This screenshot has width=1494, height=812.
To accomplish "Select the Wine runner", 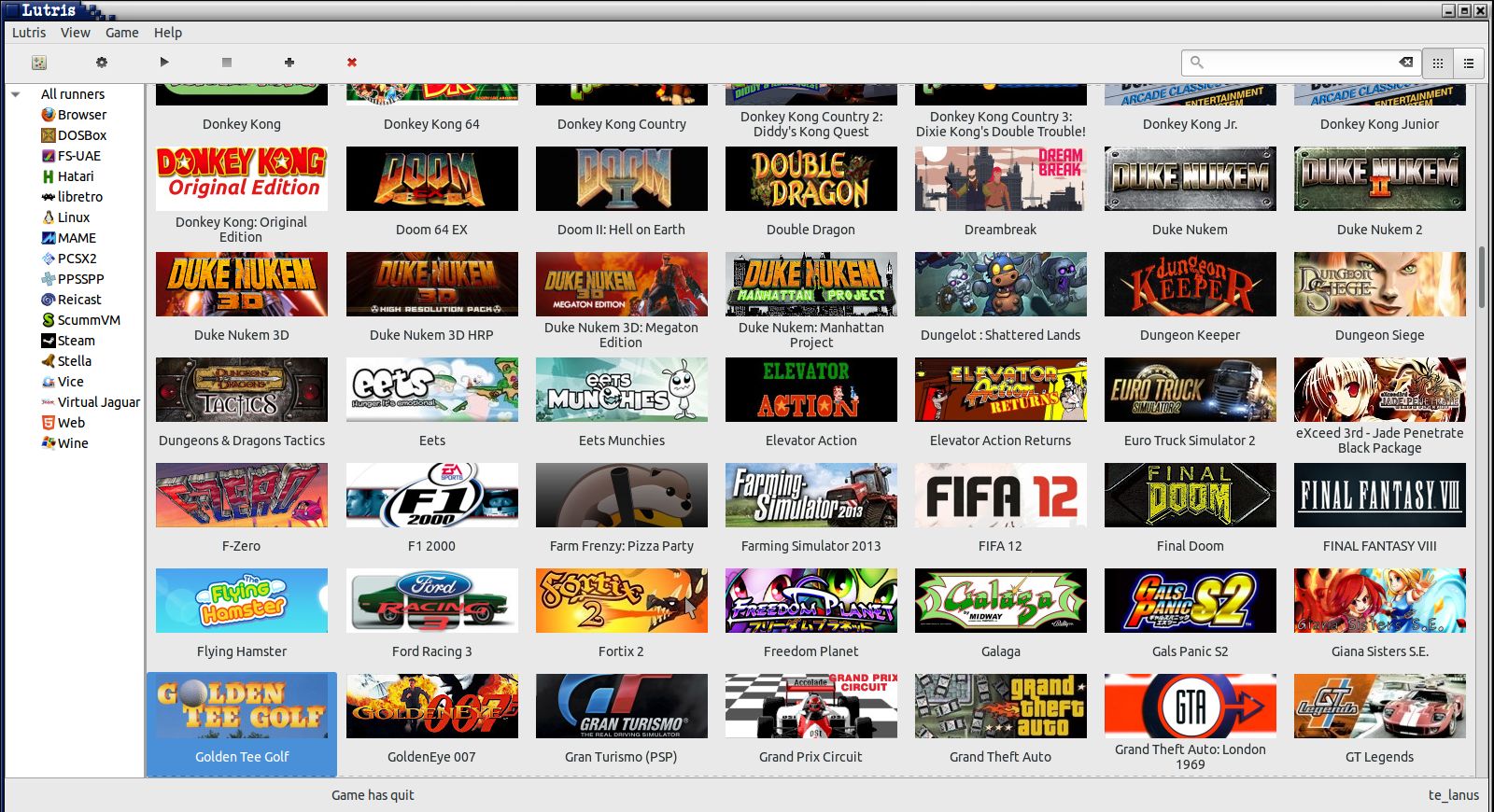I will point(65,443).
